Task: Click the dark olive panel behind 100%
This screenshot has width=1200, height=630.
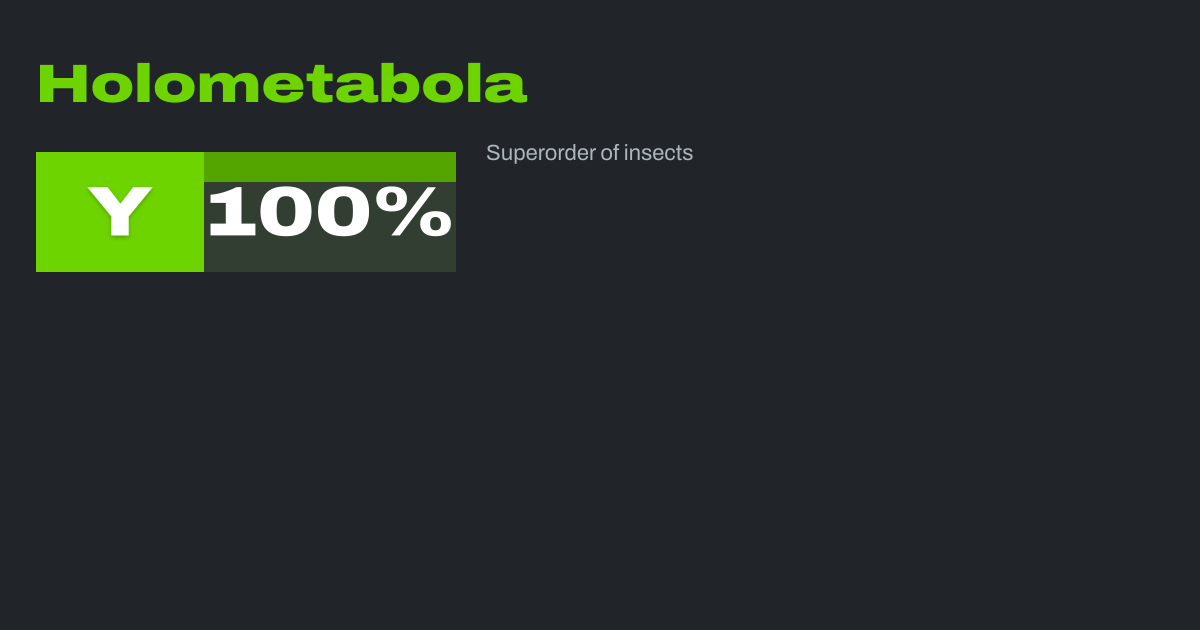Action: point(330,257)
